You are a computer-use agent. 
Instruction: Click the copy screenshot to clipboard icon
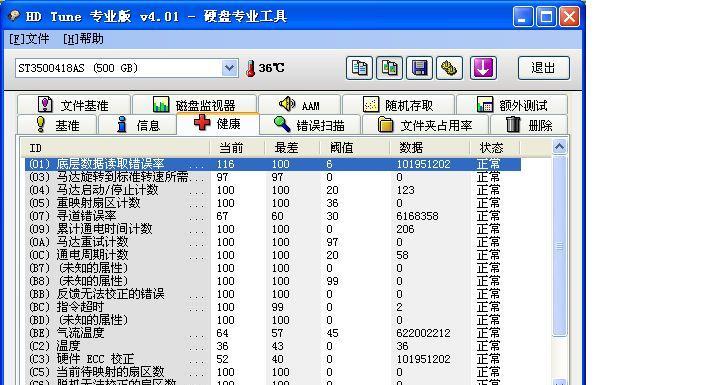pyautogui.click(x=389, y=68)
